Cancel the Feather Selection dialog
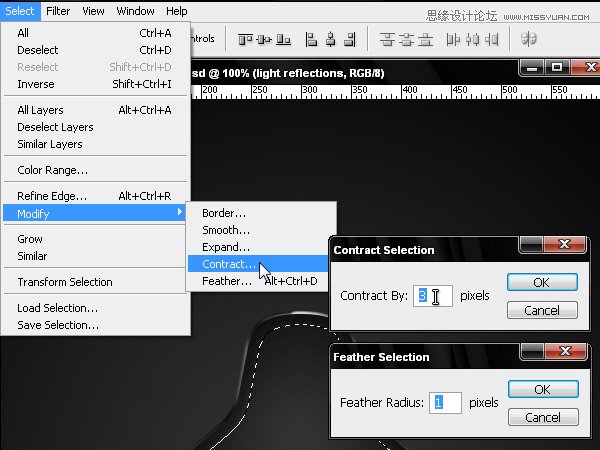 tap(543, 417)
